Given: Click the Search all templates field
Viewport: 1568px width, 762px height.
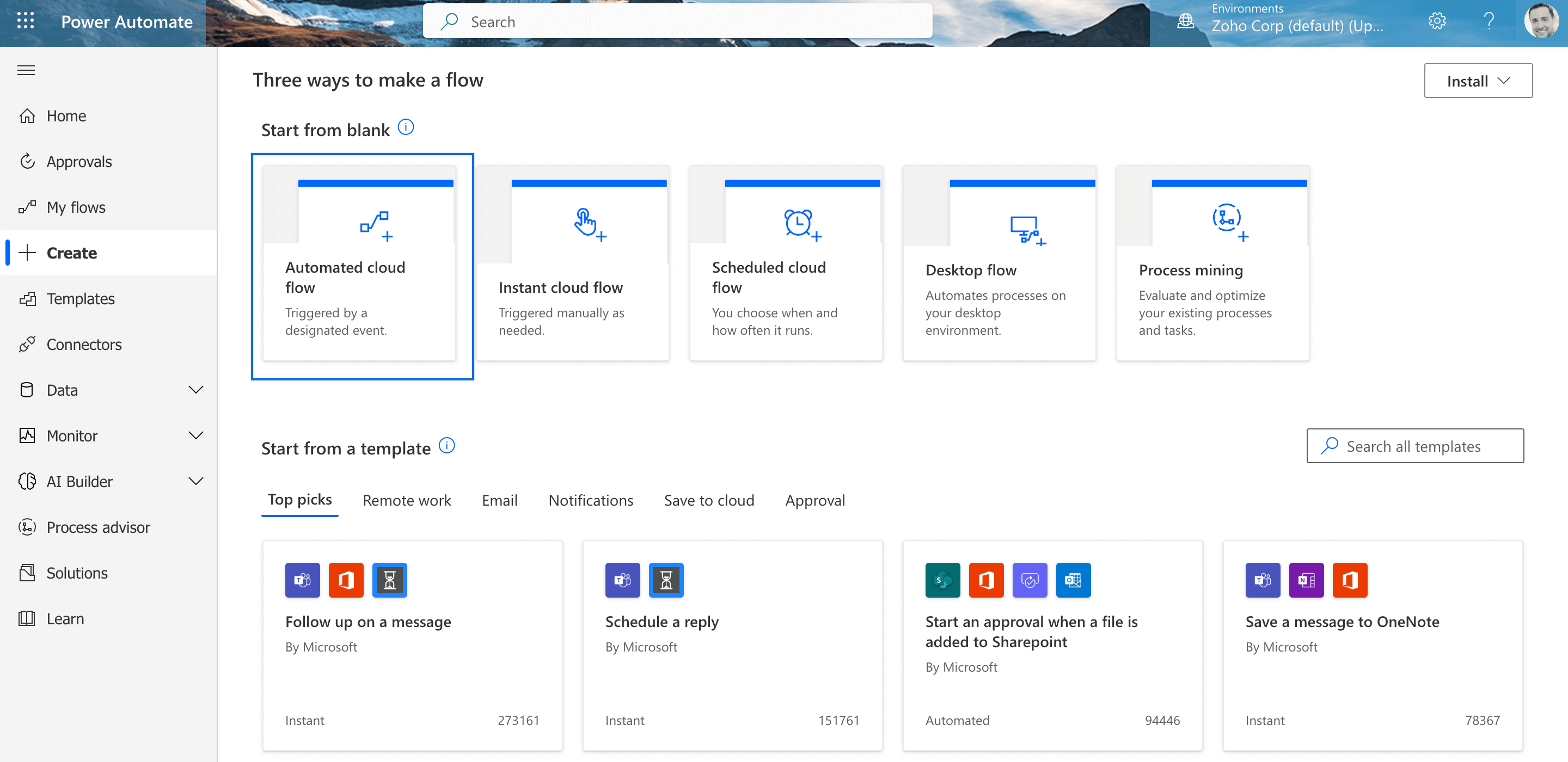Looking at the screenshot, I should pyautogui.click(x=1415, y=446).
